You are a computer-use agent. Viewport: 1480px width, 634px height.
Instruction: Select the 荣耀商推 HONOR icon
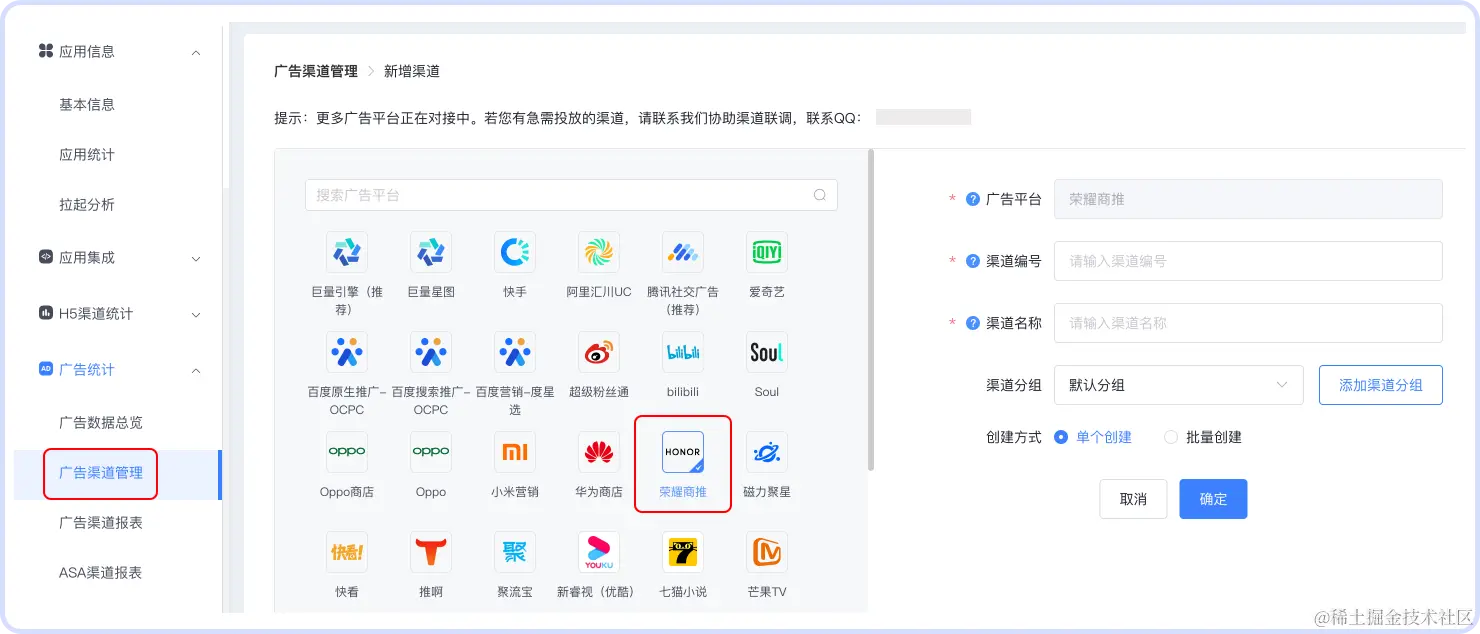tap(683, 452)
